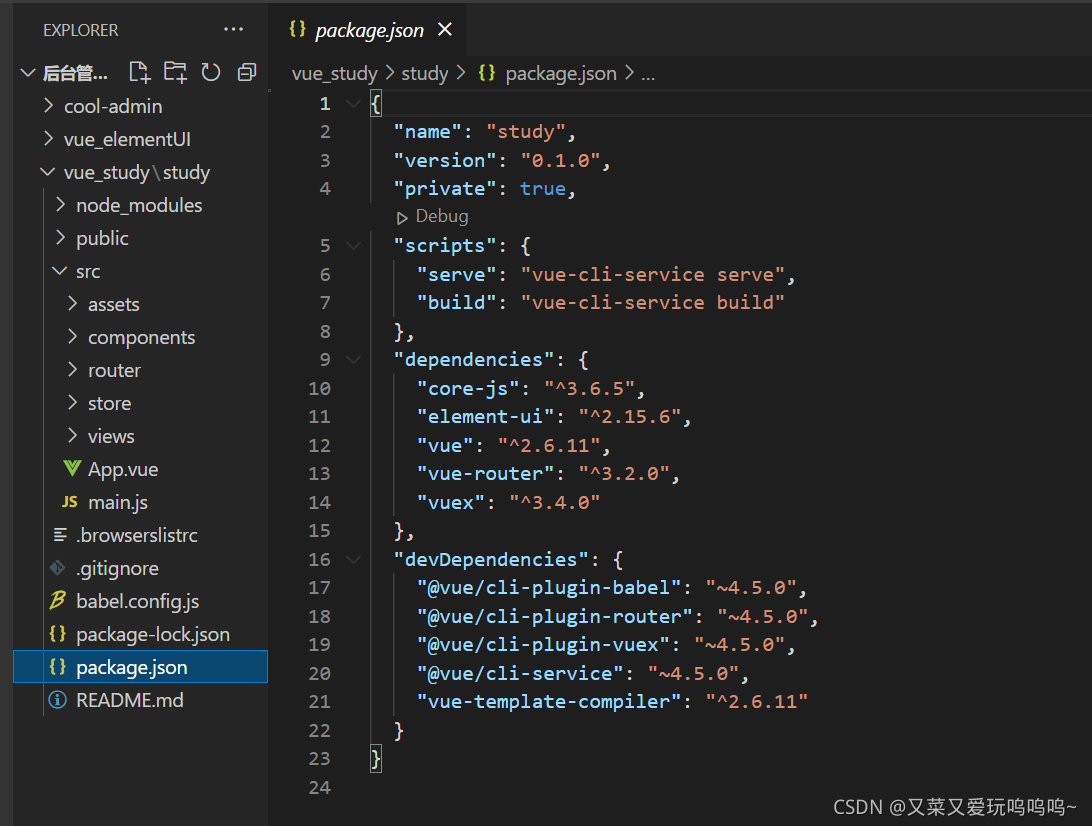Click the "vue-cli-service build" value
This screenshot has height=826, width=1092.
(653, 302)
